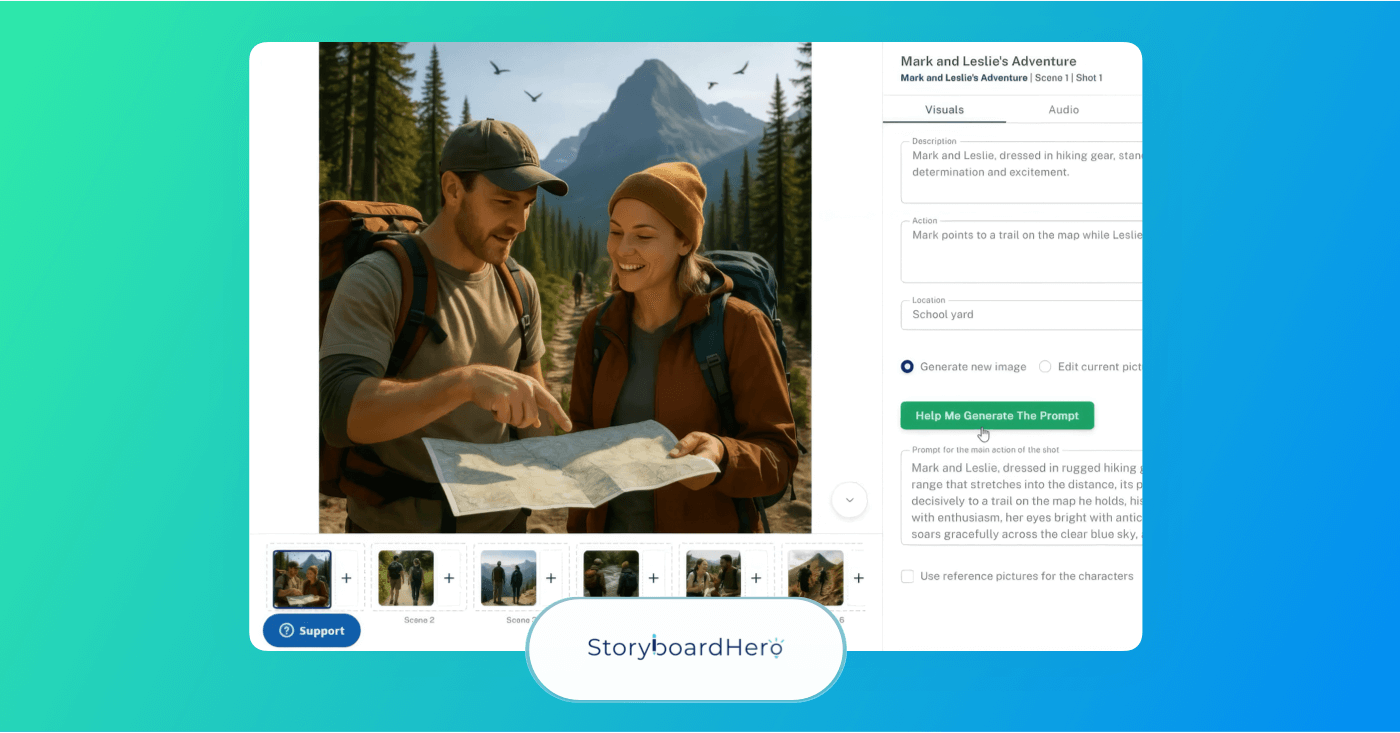This screenshot has width=1400, height=733.
Task: Click the plus icon beside Scene 6
Action: click(x=858, y=577)
